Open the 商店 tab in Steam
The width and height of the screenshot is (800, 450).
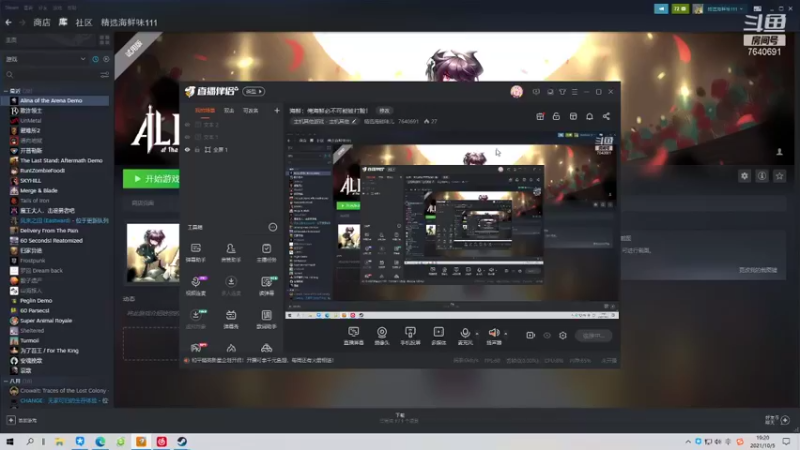coord(42,22)
